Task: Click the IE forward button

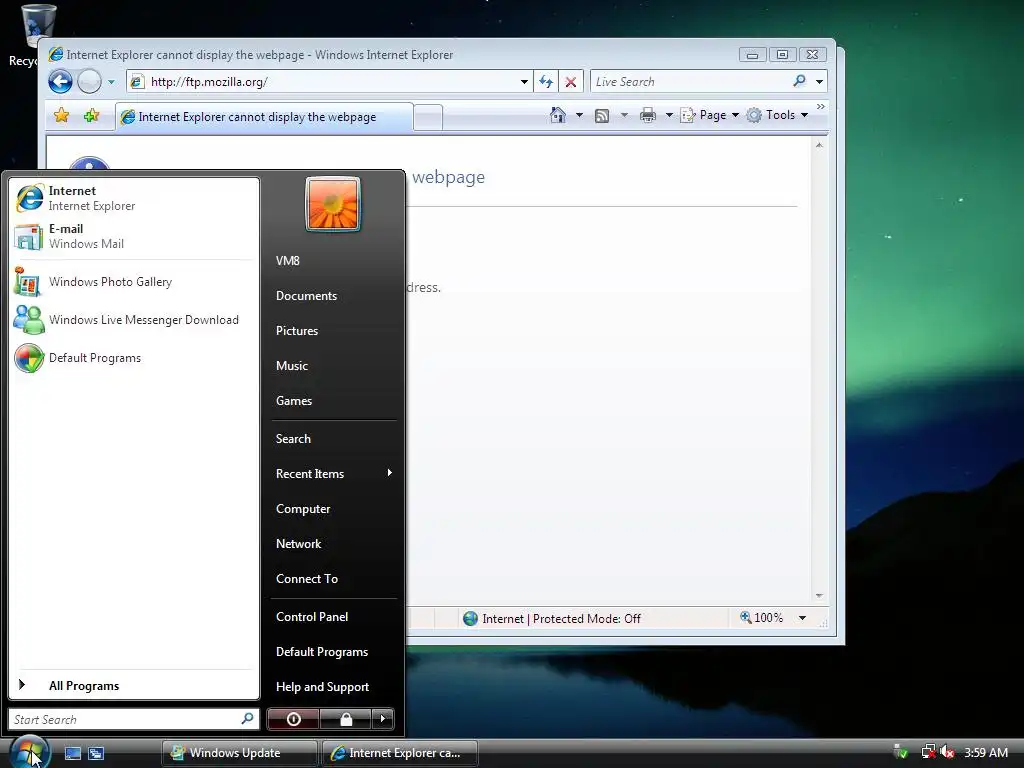Action: tap(89, 82)
